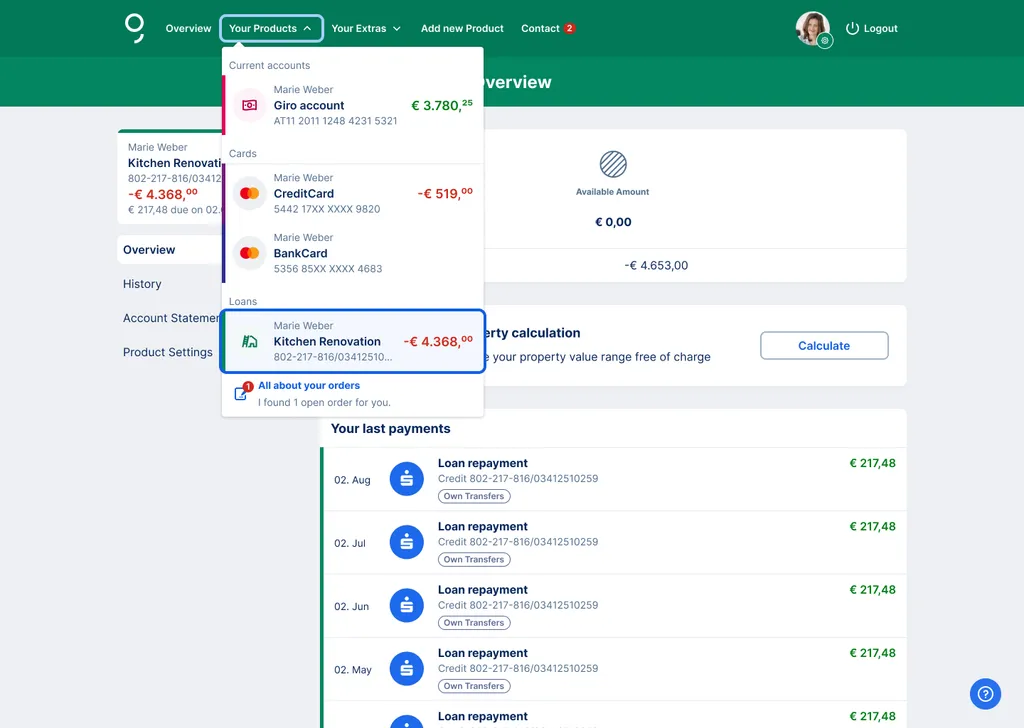This screenshot has height=728, width=1024.
Task: Click the CreditCard Mastercard icon
Action: point(248,193)
